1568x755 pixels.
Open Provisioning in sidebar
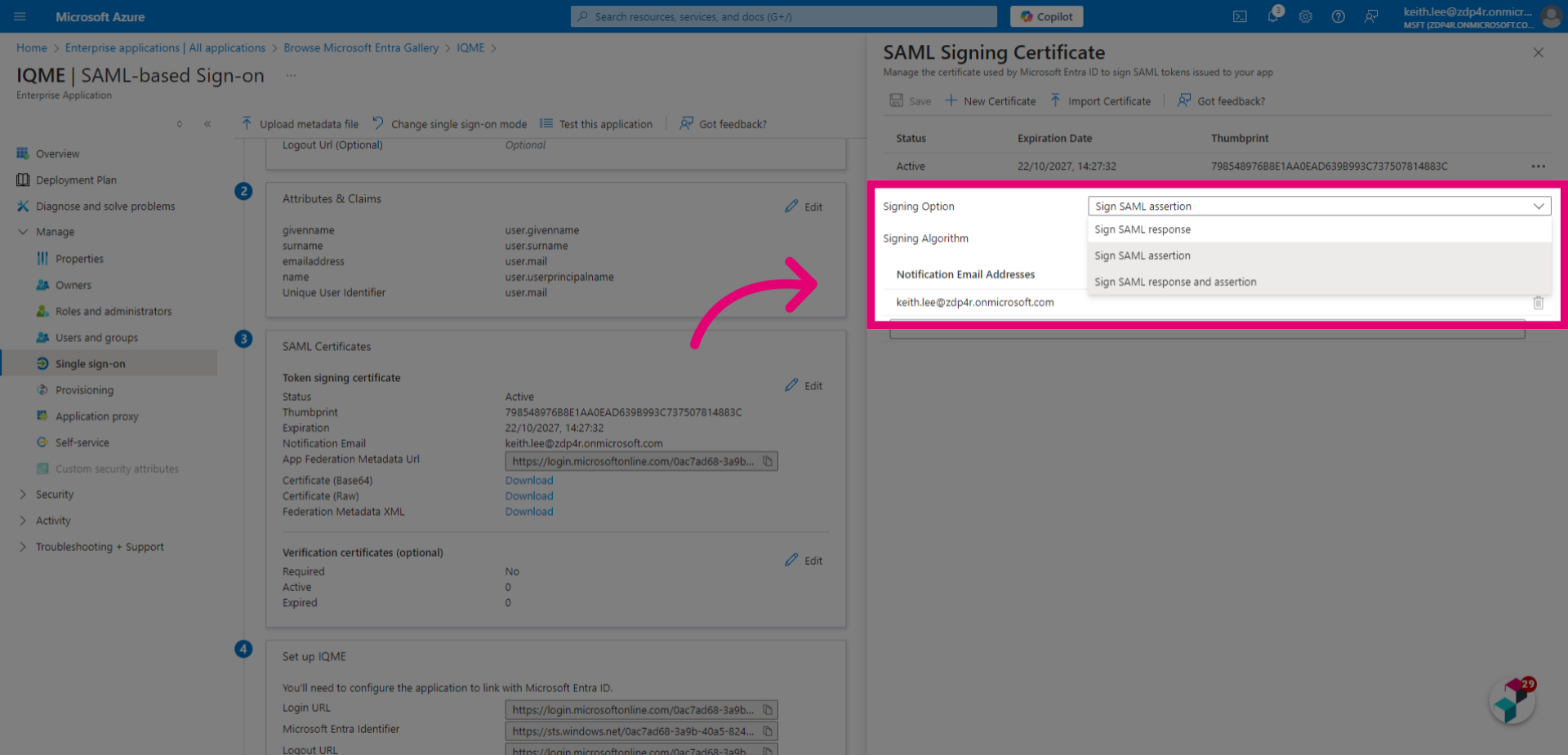pos(84,390)
